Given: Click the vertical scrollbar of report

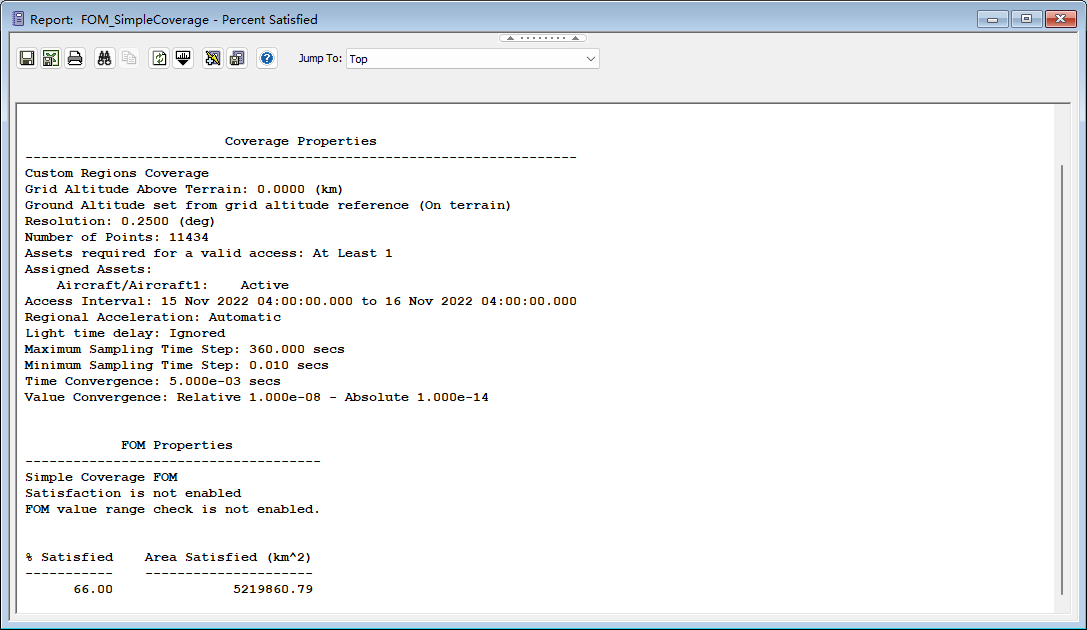Looking at the screenshot, I should [x=1062, y=380].
